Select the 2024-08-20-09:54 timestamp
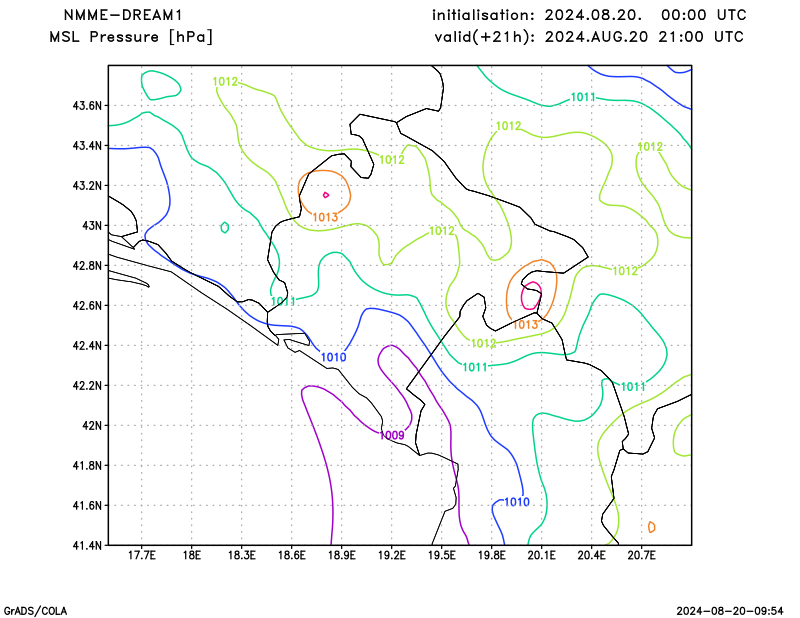 [730, 611]
